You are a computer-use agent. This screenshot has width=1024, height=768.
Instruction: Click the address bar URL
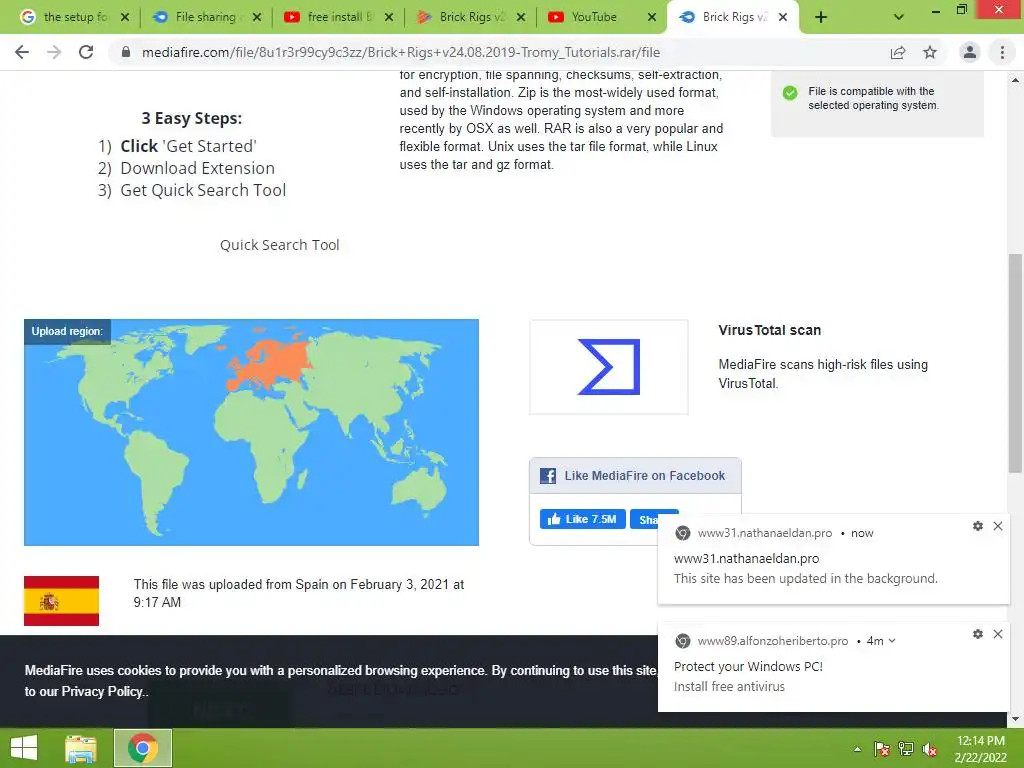pyautogui.click(x=401, y=52)
